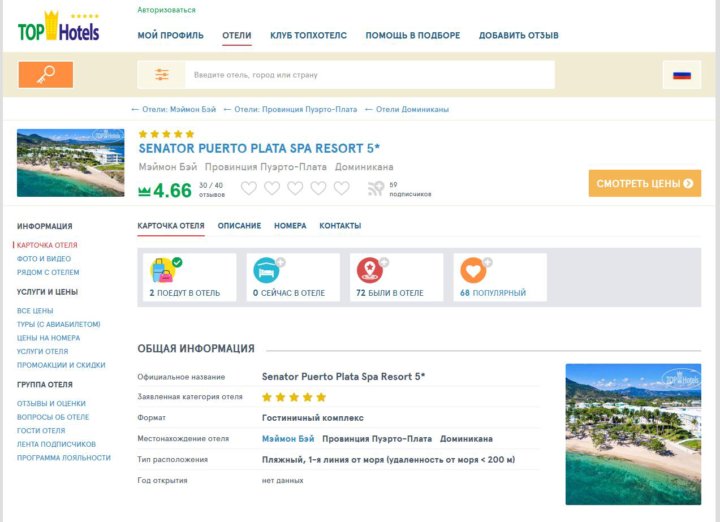Switch to the 'Контакты' tab
720x522 pixels.
coord(340,226)
